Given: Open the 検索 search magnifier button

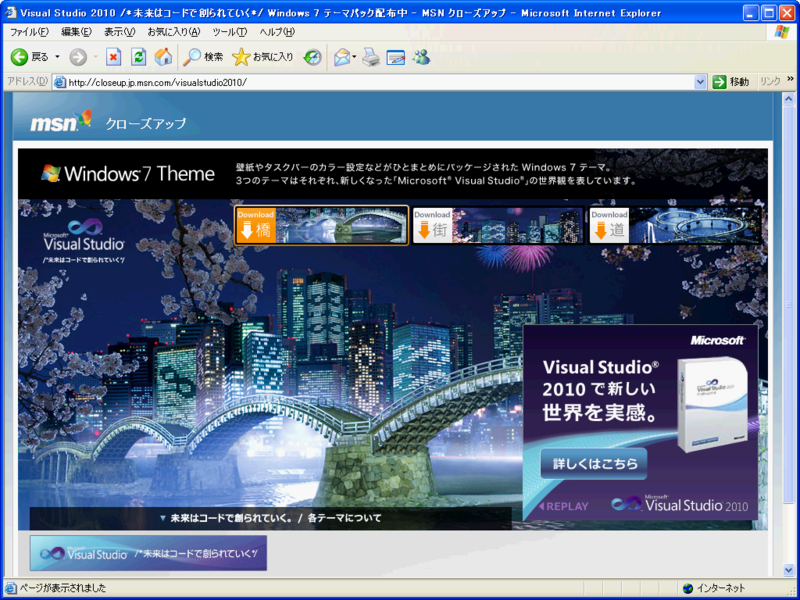Looking at the screenshot, I should [204, 57].
